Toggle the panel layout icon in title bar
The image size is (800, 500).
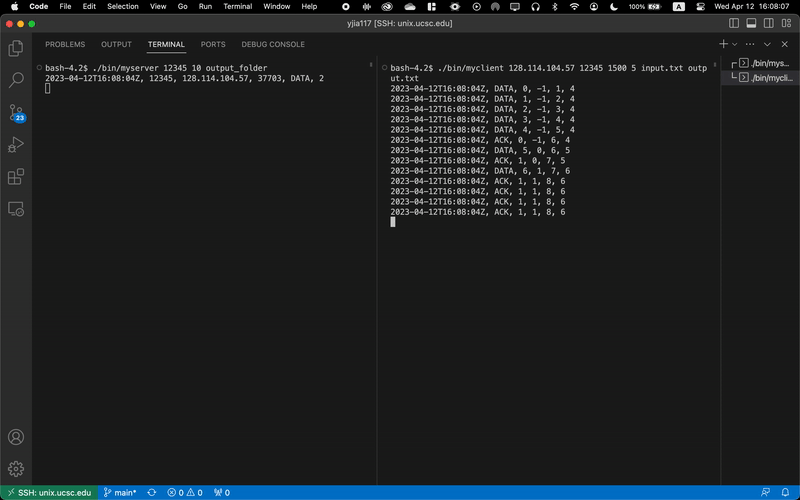pos(751,23)
